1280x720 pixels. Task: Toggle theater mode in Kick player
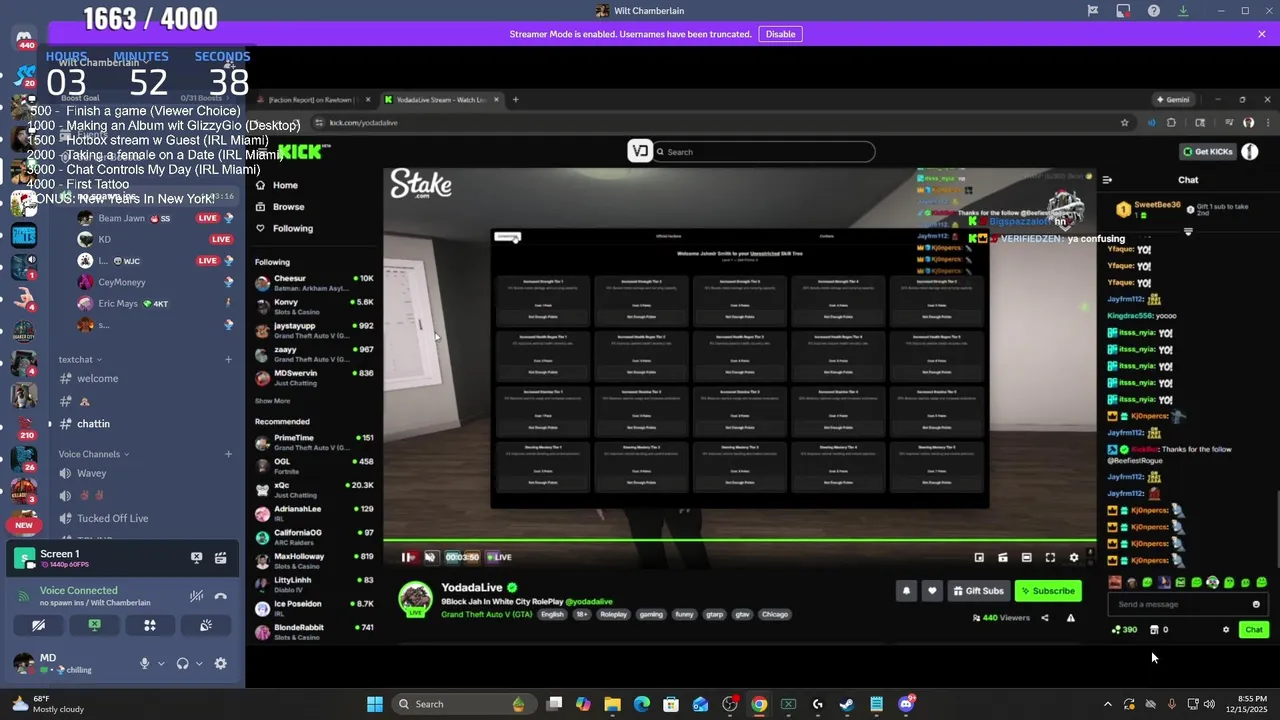click(1026, 557)
